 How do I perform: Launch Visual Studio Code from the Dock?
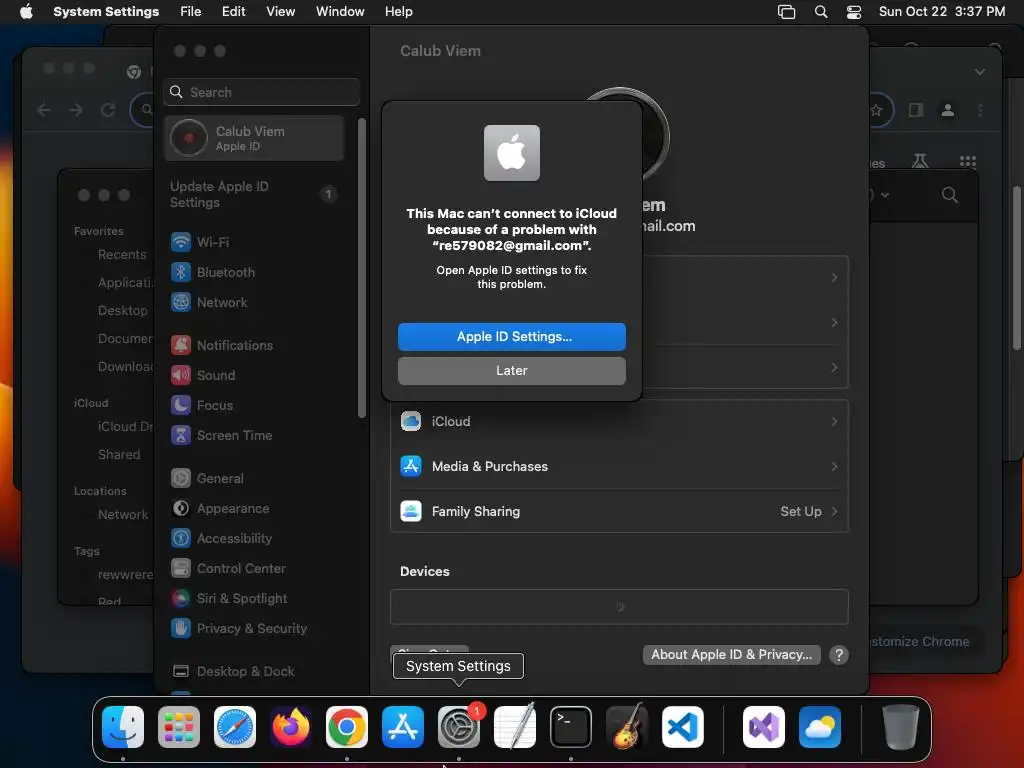point(683,727)
